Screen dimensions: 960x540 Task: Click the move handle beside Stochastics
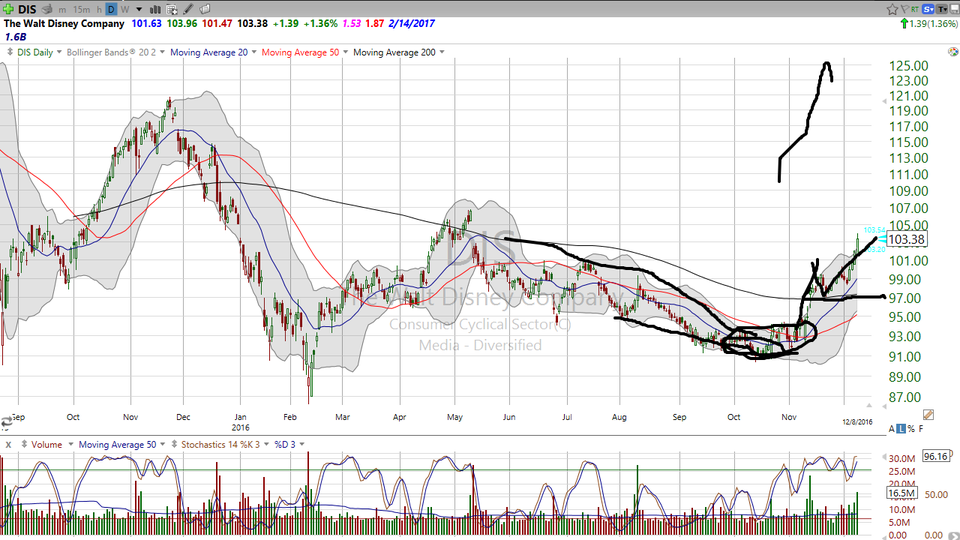pyautogui.click(x=175, y=444)
